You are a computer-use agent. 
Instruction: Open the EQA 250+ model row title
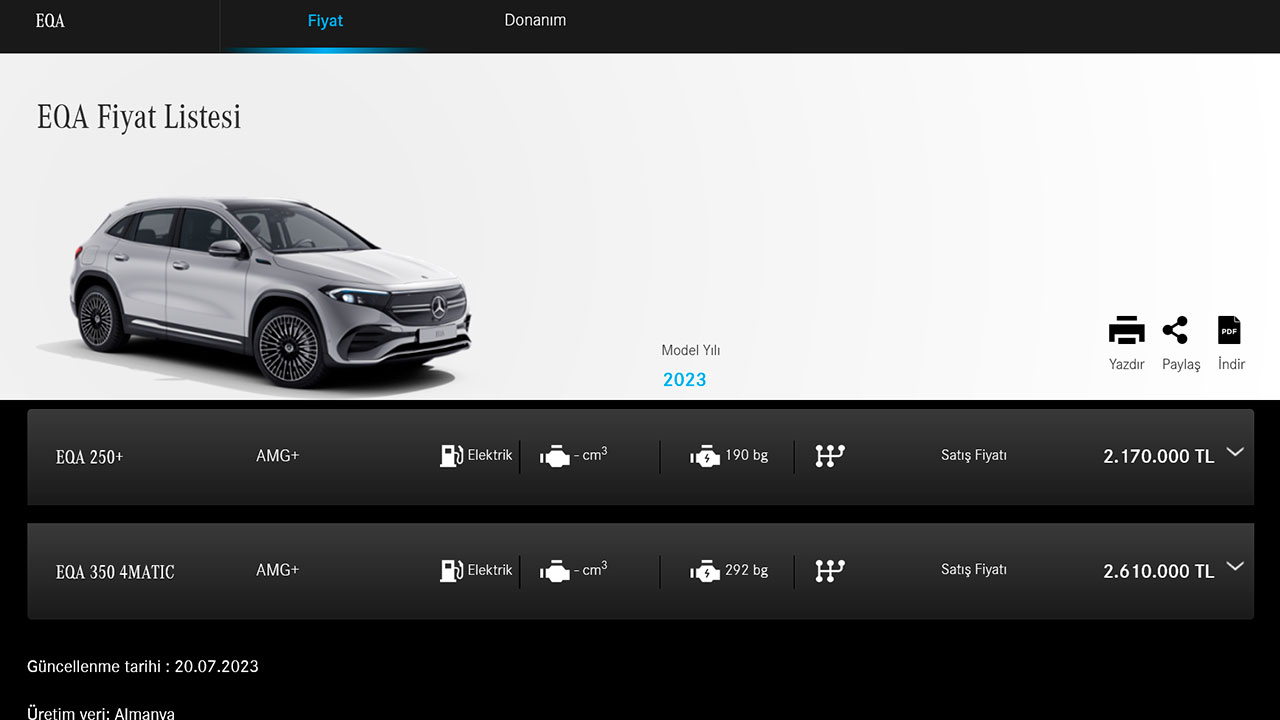[90, 457]
